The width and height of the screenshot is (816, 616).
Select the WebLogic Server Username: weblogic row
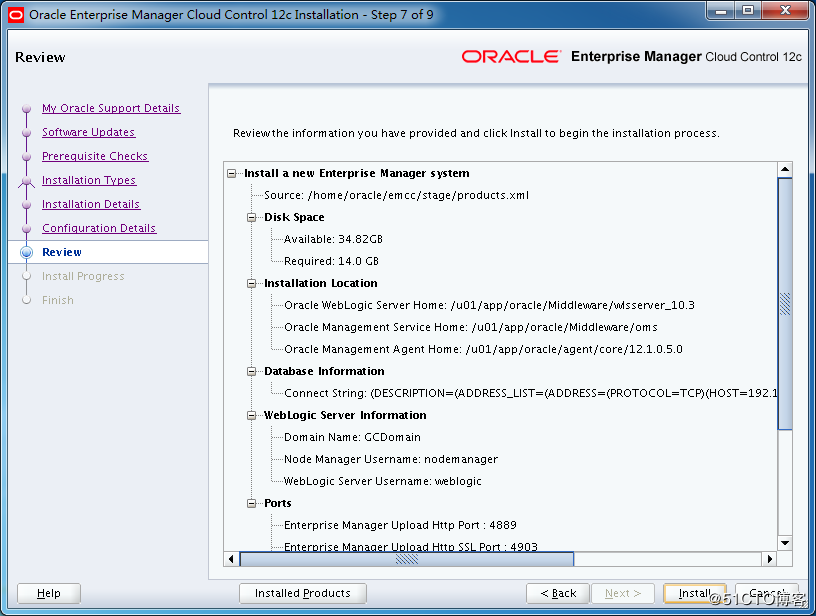(x=382, y=481)
